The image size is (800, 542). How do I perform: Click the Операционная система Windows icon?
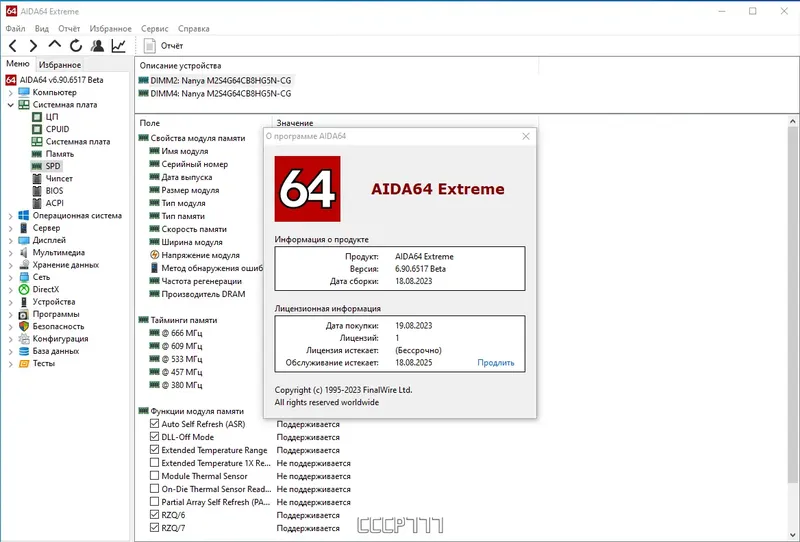point(23,215)
